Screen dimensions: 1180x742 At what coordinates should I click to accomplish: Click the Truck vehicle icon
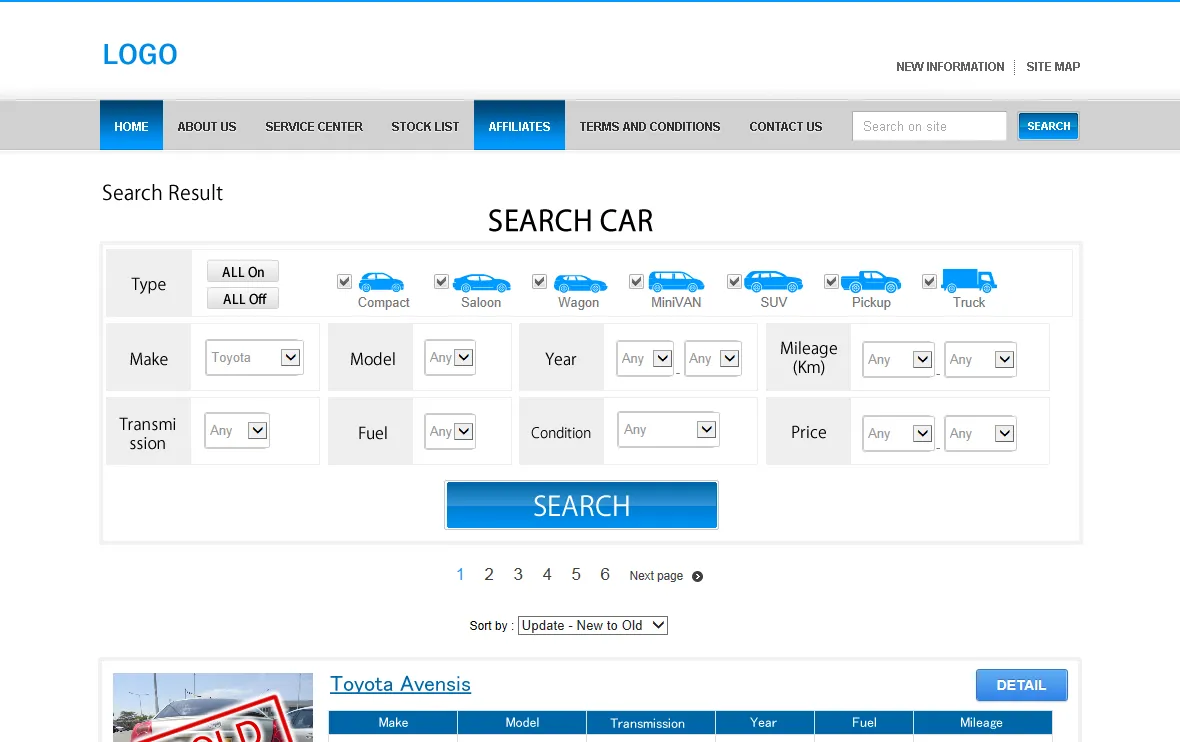point(968,280)
